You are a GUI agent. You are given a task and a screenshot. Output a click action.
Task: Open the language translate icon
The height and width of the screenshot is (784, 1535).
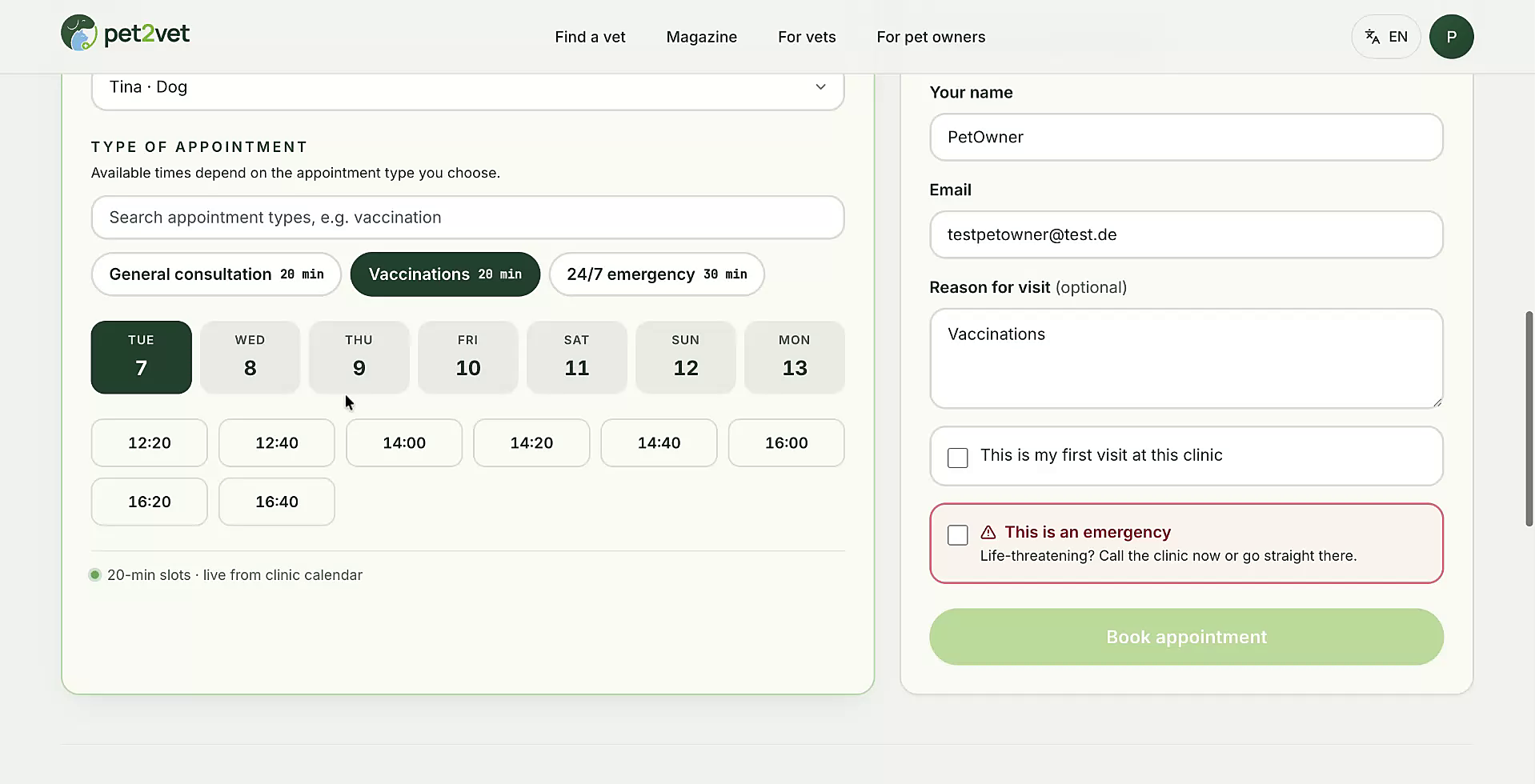(1372, 37)
